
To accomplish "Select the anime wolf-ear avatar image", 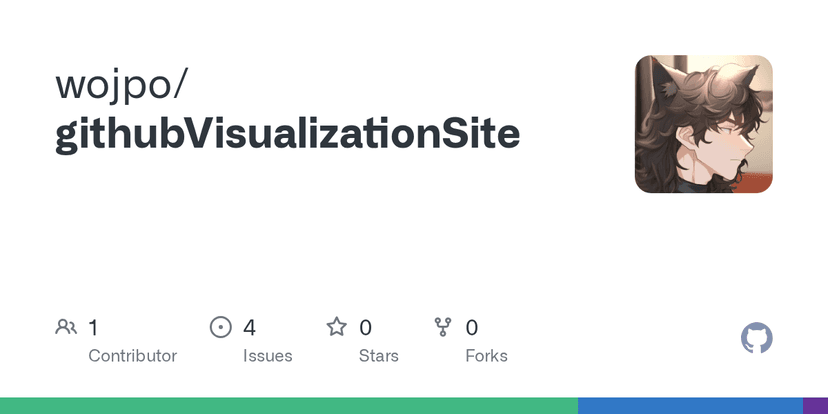I will pyautogui.click(x=704, y=124).
